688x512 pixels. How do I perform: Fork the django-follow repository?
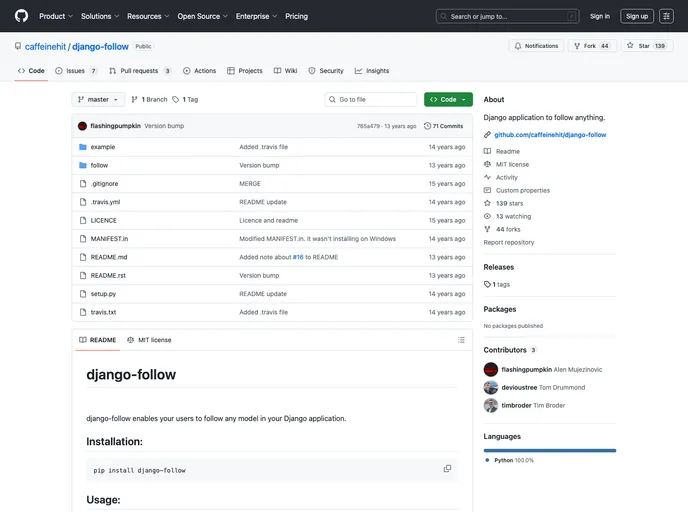[592, 46]
